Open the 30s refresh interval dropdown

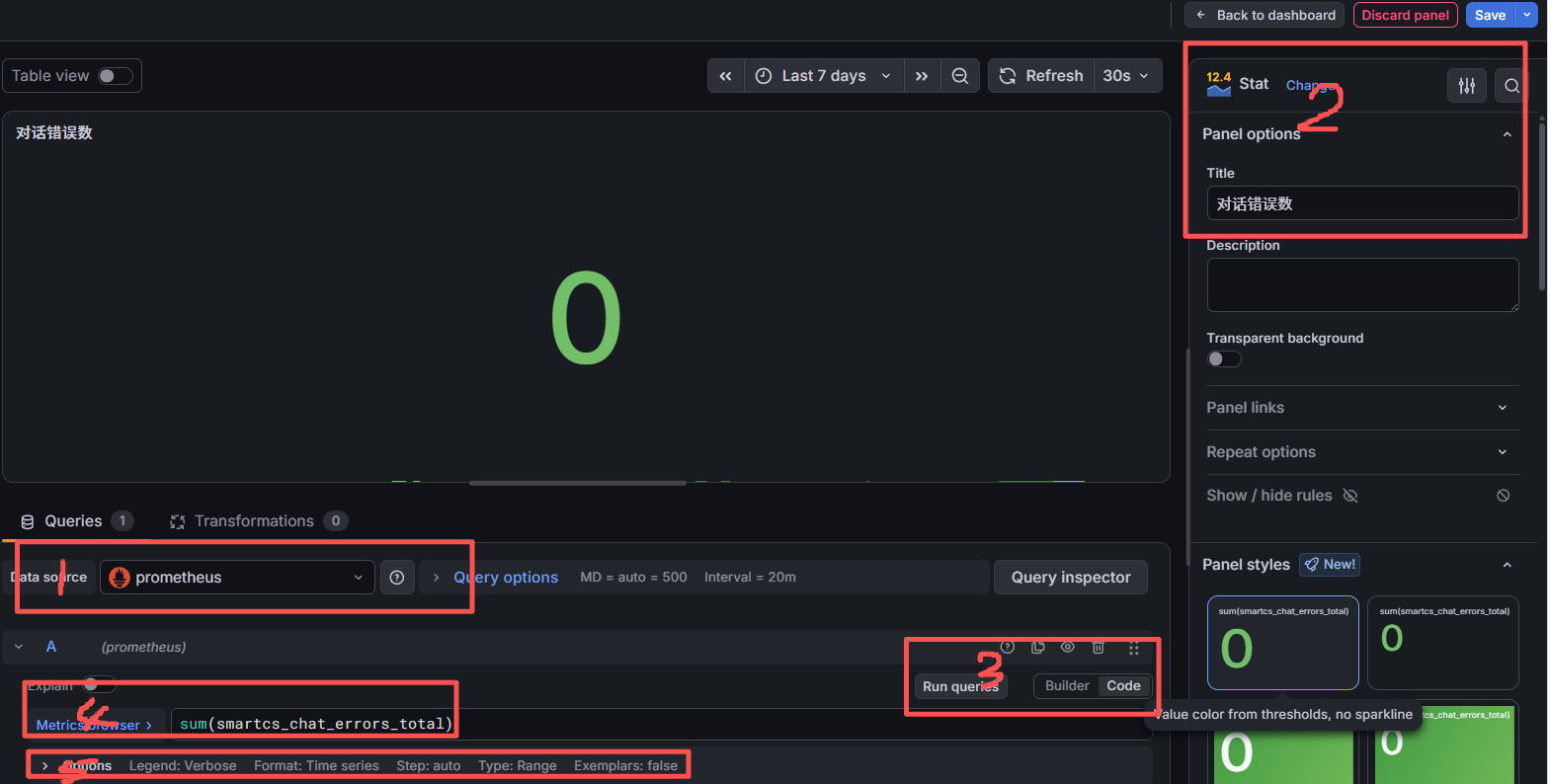point(1126,76)
